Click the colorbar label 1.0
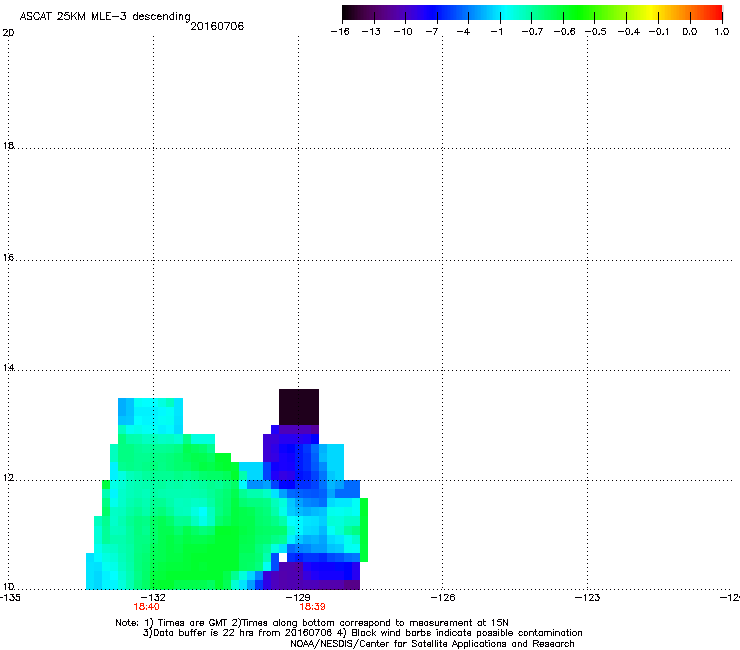This screenshot has width=740, height=650. [722, 32]
